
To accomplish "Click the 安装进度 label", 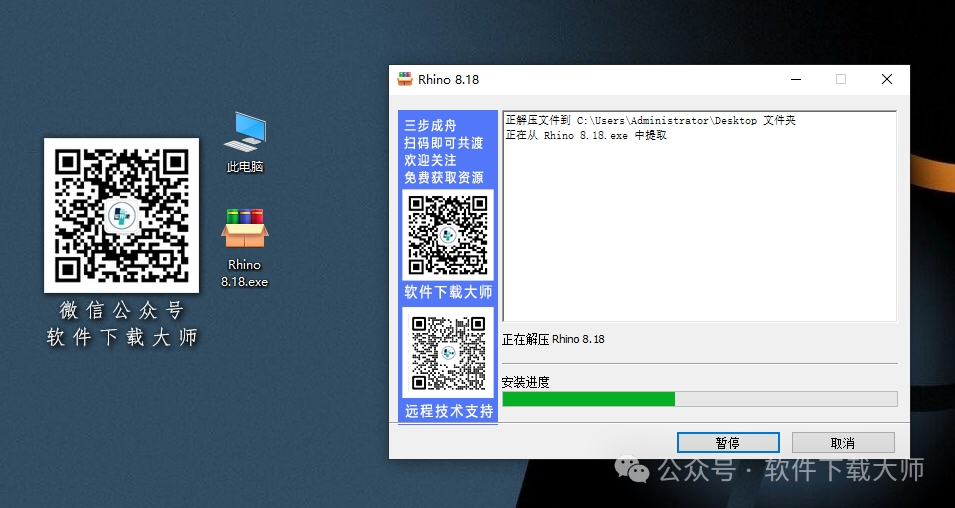I will (526, 383).
